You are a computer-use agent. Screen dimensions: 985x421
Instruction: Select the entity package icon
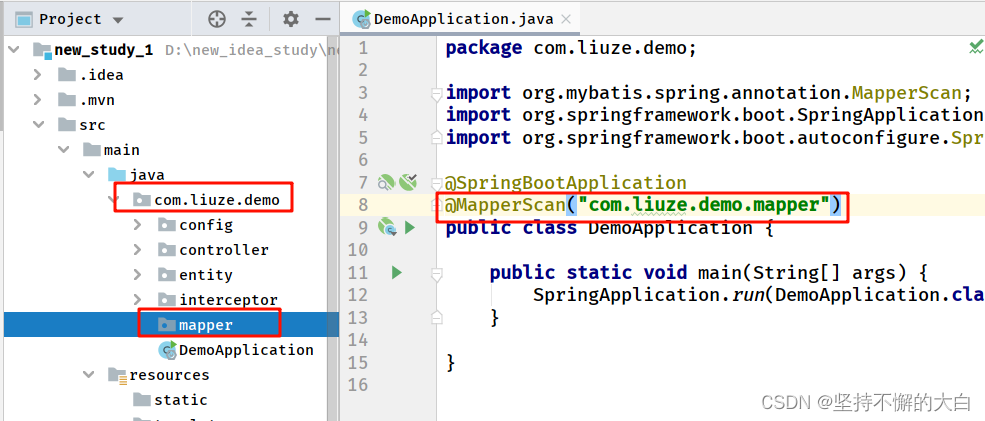166,275
